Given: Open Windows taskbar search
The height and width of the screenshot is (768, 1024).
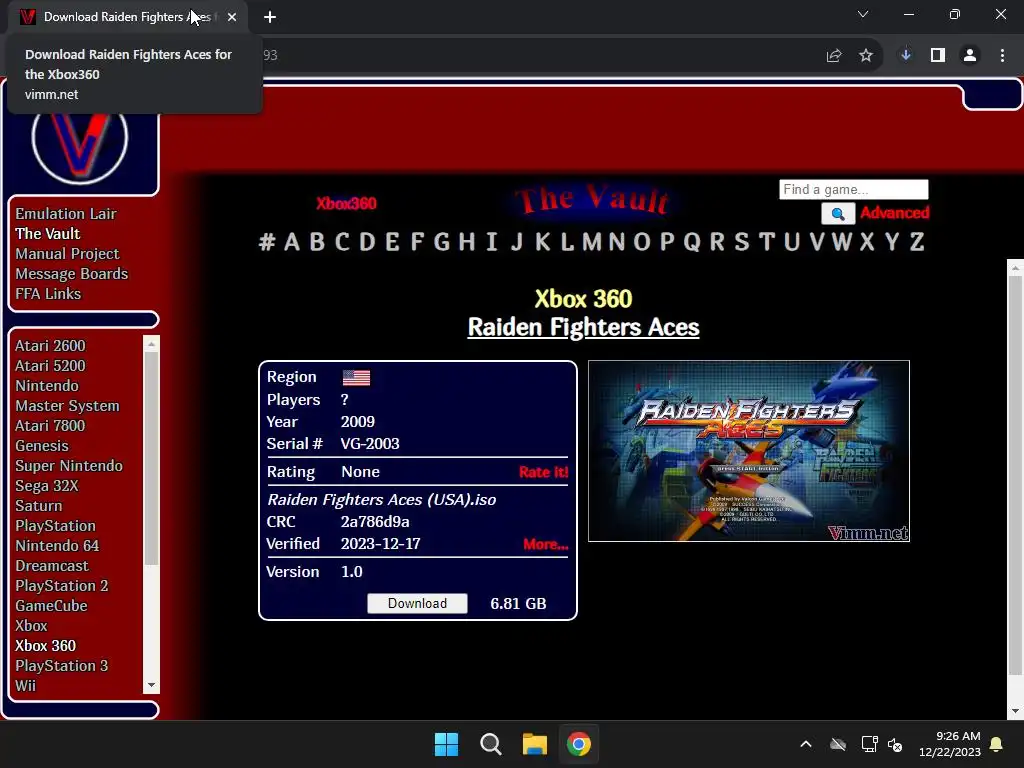Looking at the screenshot, I should point(490,744).
